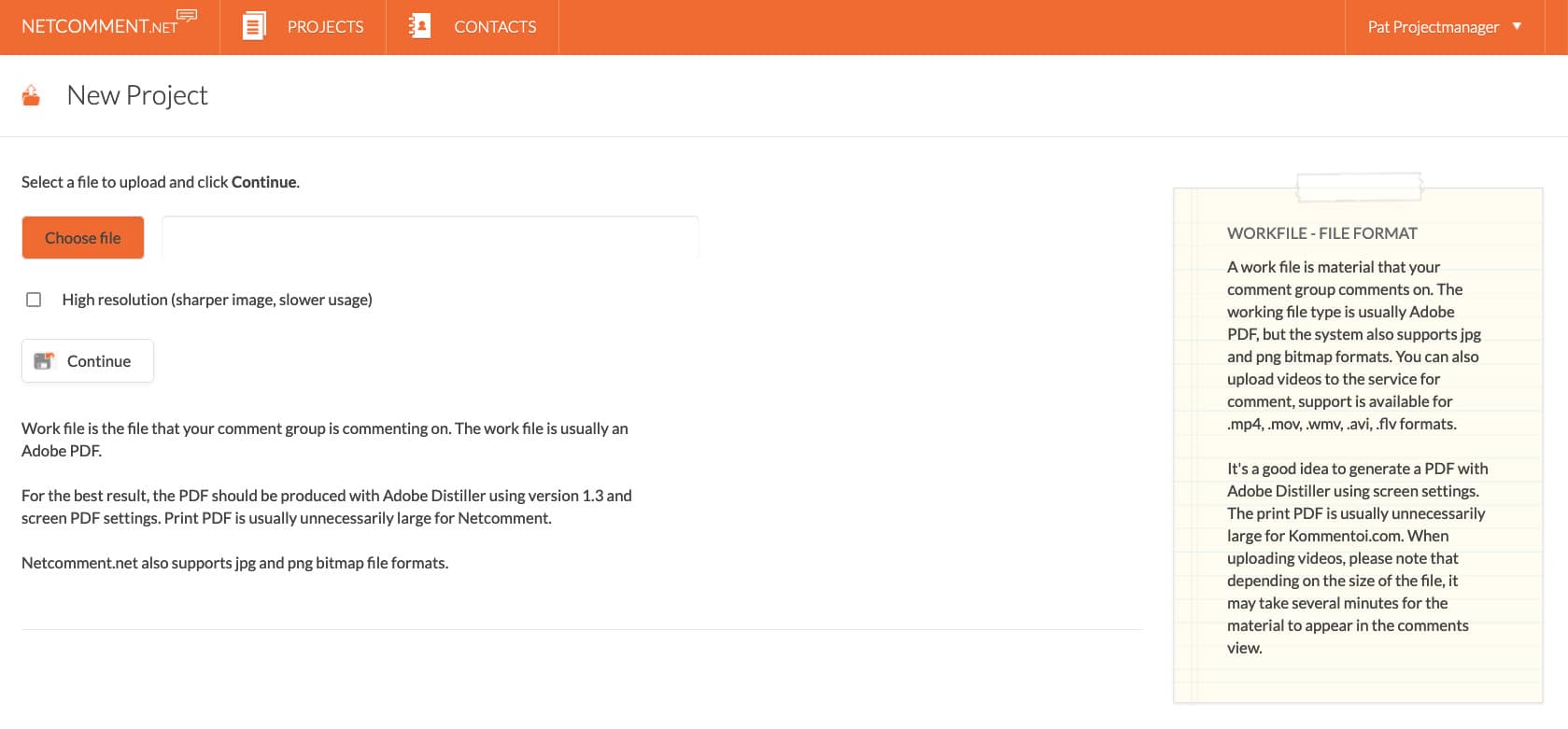Click the selected file name input field

click(x=430, y=238)
